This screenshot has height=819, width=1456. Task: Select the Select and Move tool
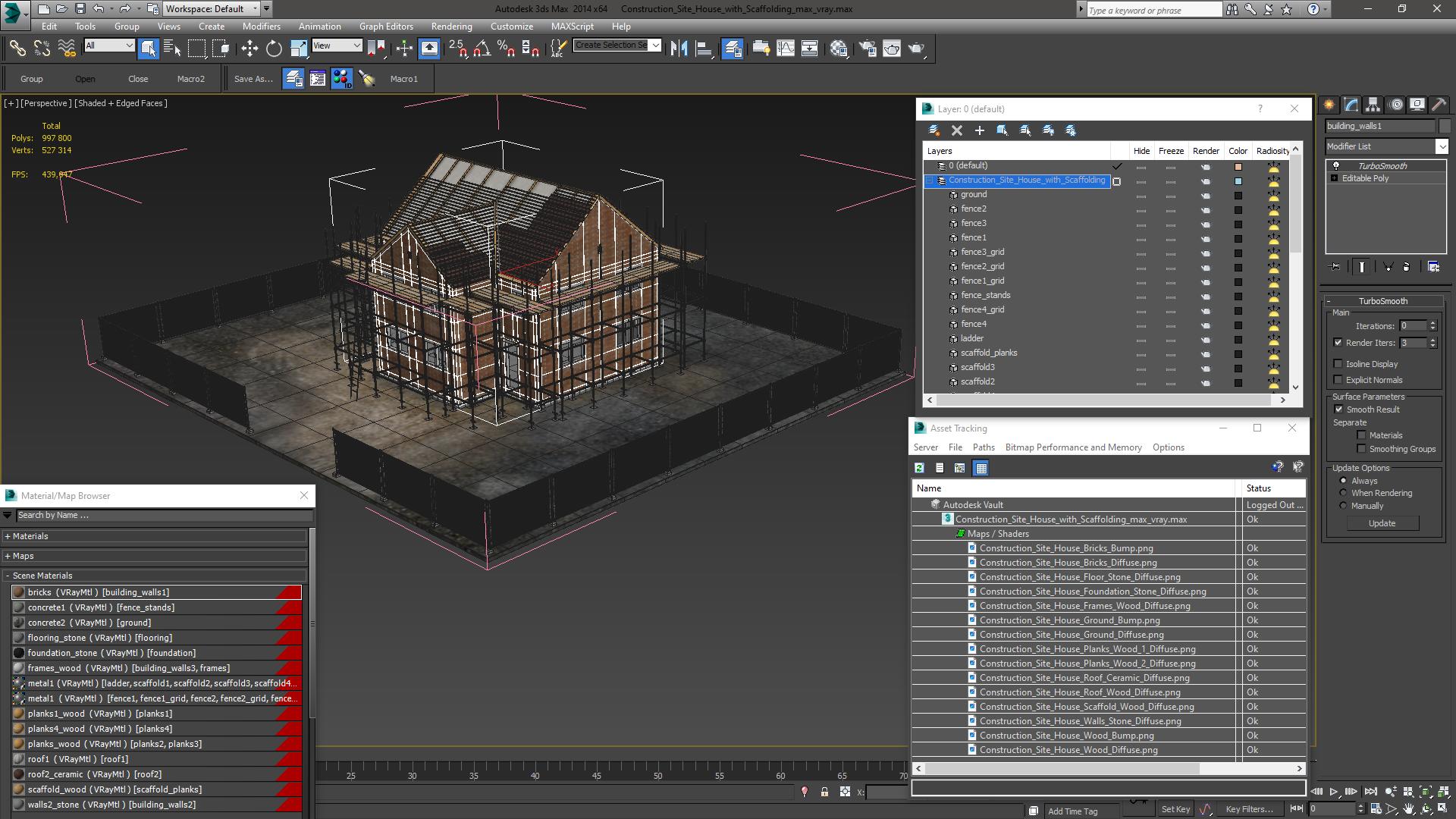coord(249,49)
